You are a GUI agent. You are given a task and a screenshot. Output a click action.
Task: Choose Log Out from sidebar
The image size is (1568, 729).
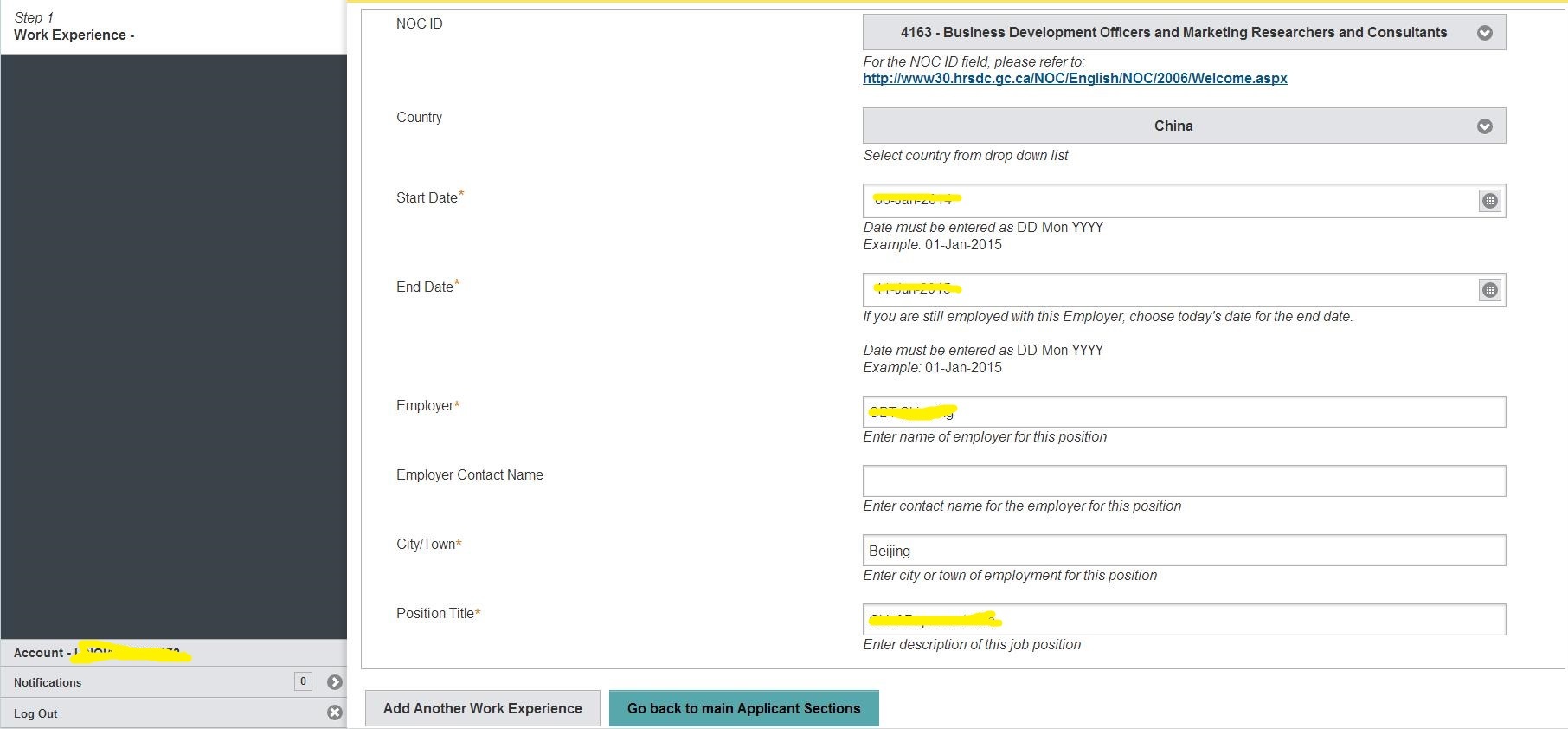coord(36,713)
